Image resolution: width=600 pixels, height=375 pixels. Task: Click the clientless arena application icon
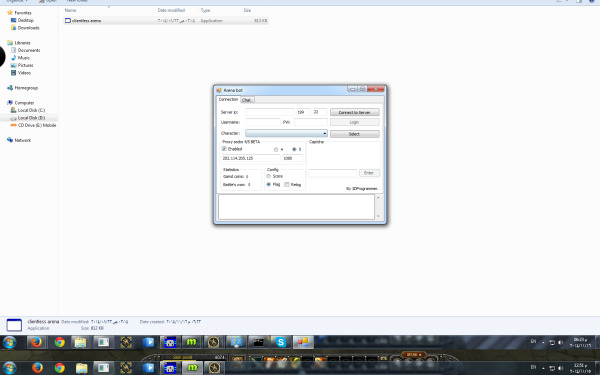68,21
